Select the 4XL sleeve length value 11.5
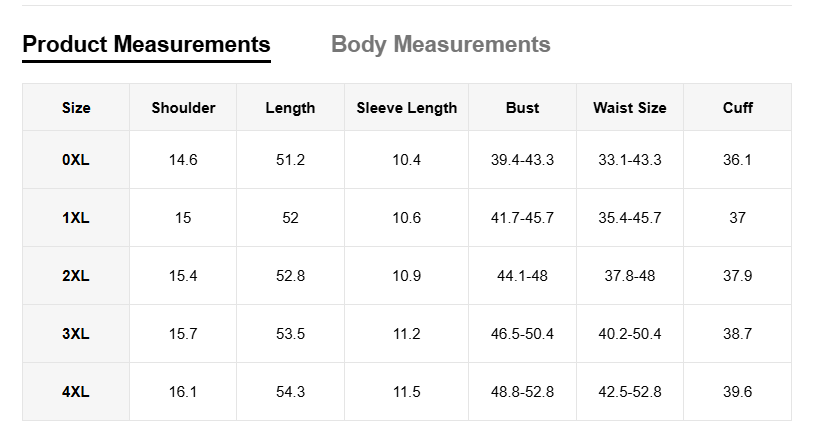The width and height of the screenshot is (832, 437). (x=406, y=392)
